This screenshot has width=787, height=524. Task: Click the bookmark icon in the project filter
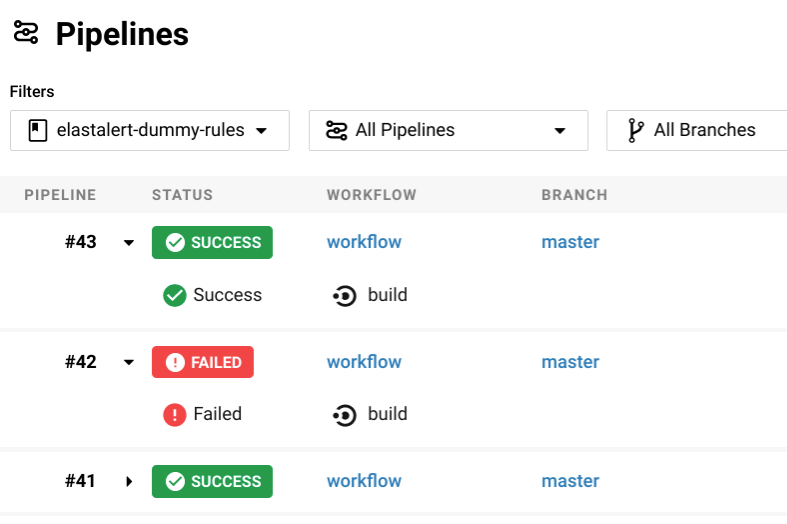click(38, 130)
